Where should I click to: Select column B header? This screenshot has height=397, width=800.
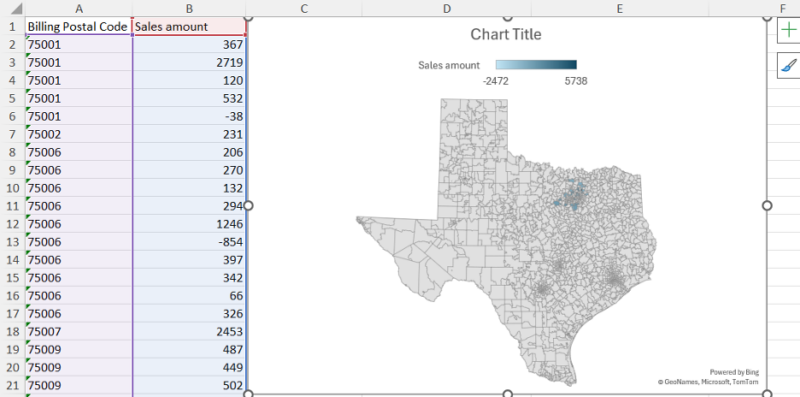click(x=189, y=9)
